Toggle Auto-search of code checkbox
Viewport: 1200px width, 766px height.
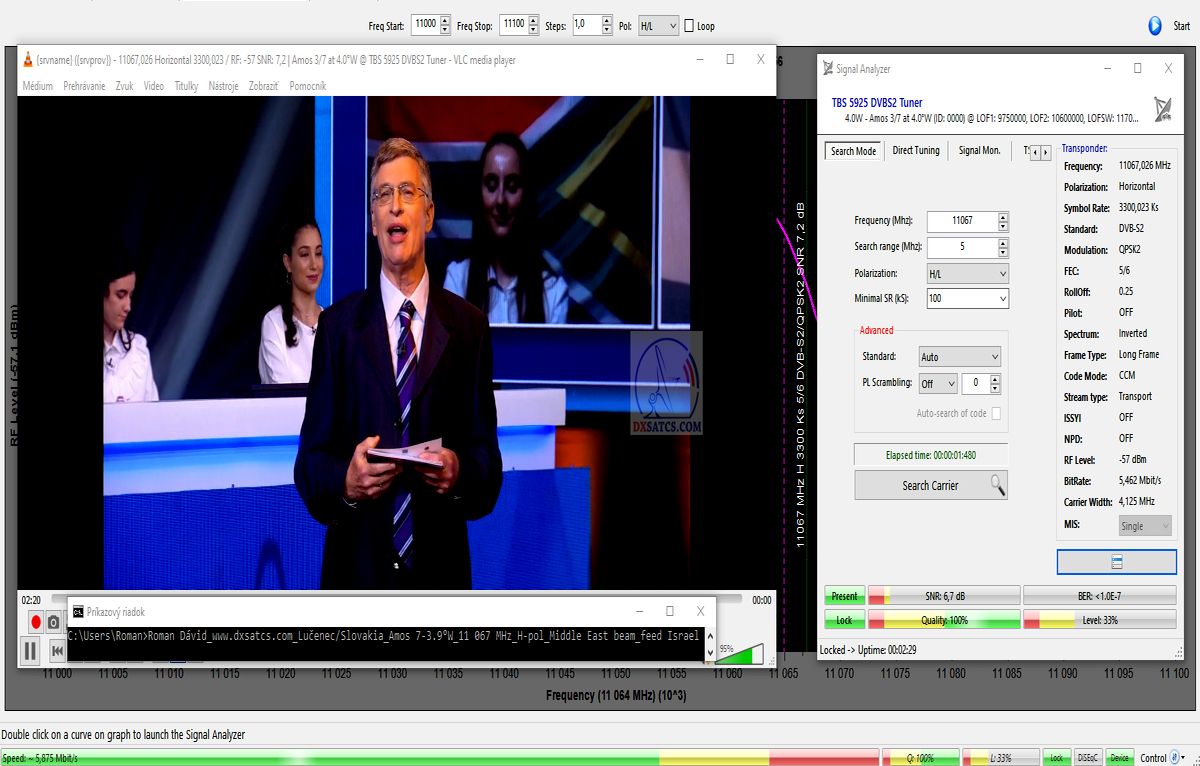[995, 413]
